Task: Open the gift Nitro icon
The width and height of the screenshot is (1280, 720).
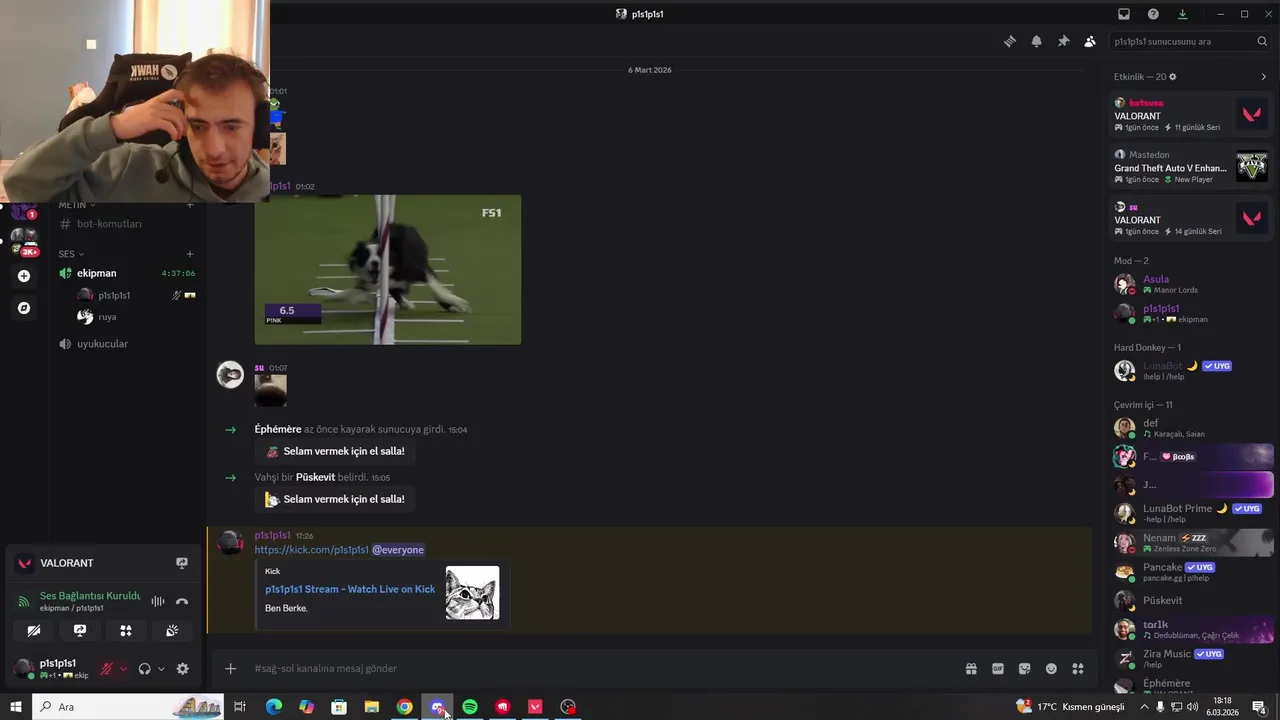Action: [x=971, y=668]
